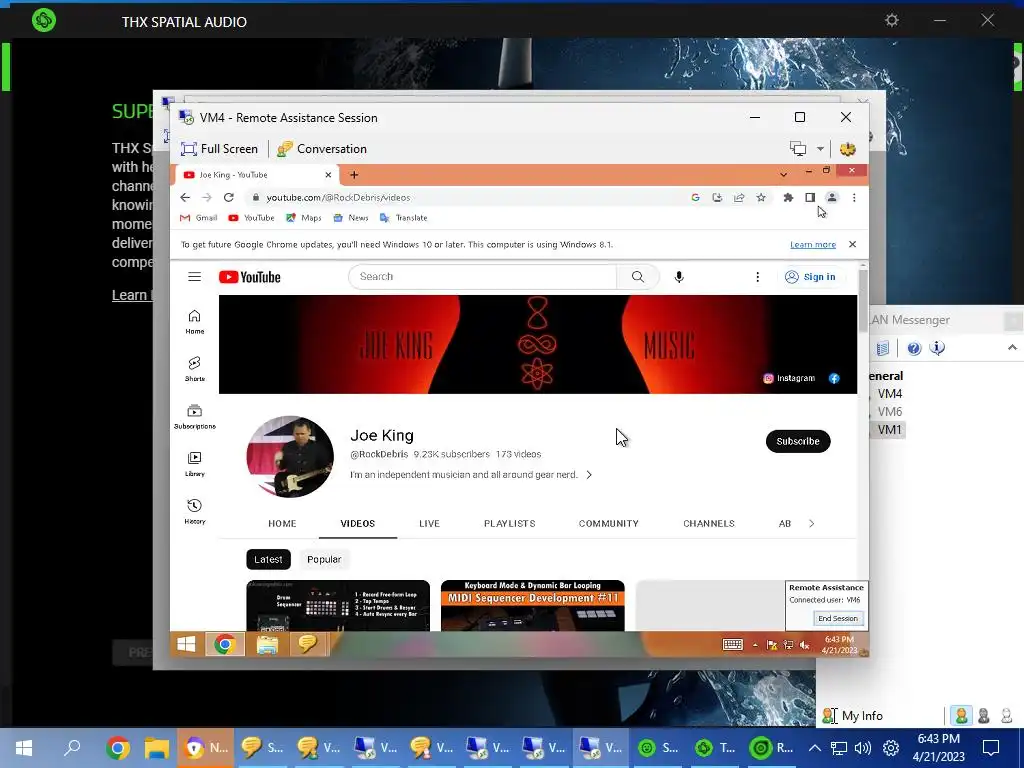The width and height of the screenshot is (1024, 768).
Task: Switch to the COMMUNITY channel tab
Action: tap(609, 523)
